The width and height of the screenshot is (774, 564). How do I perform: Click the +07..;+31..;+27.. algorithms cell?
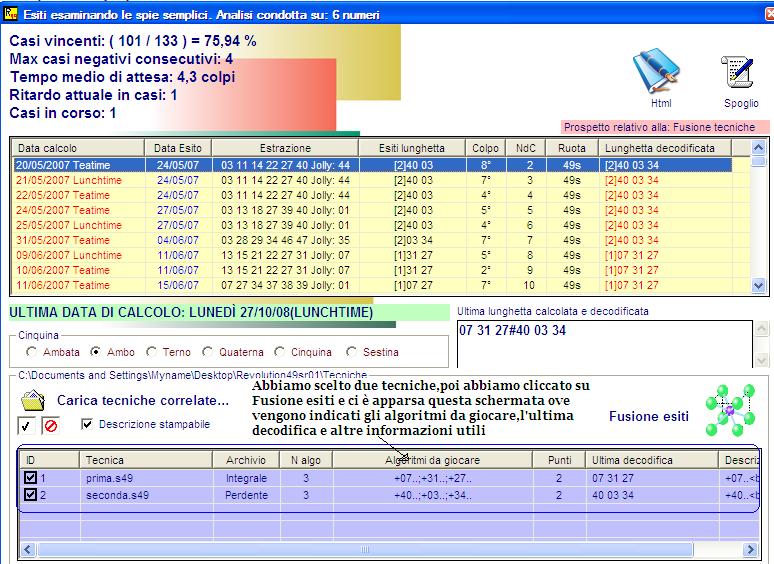432,478
